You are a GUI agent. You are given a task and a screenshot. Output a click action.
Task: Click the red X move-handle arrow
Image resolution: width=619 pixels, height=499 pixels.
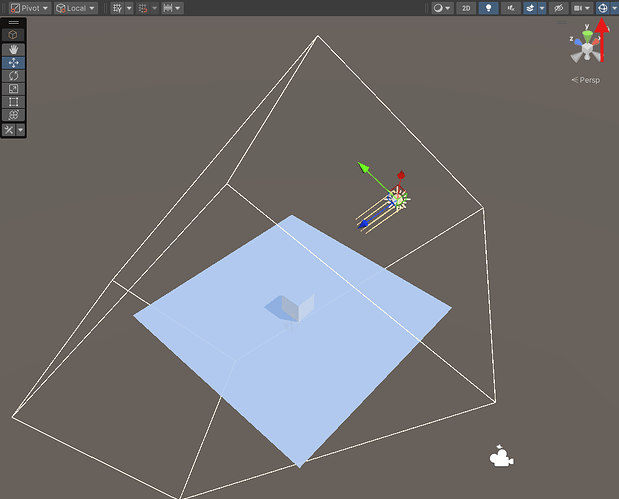coord(401,175)
